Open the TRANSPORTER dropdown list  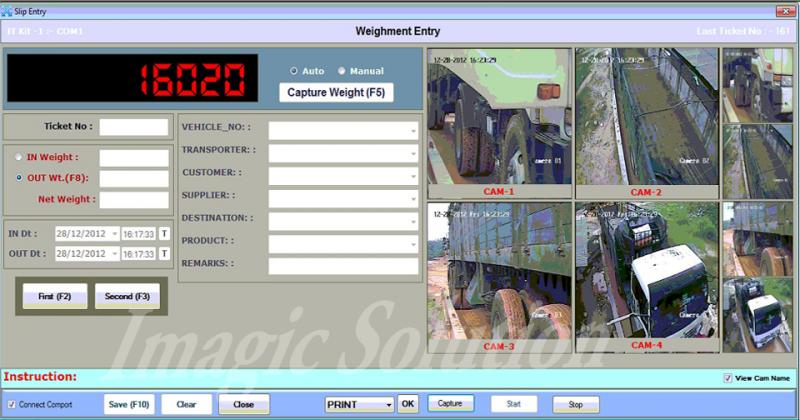(412, 153)
